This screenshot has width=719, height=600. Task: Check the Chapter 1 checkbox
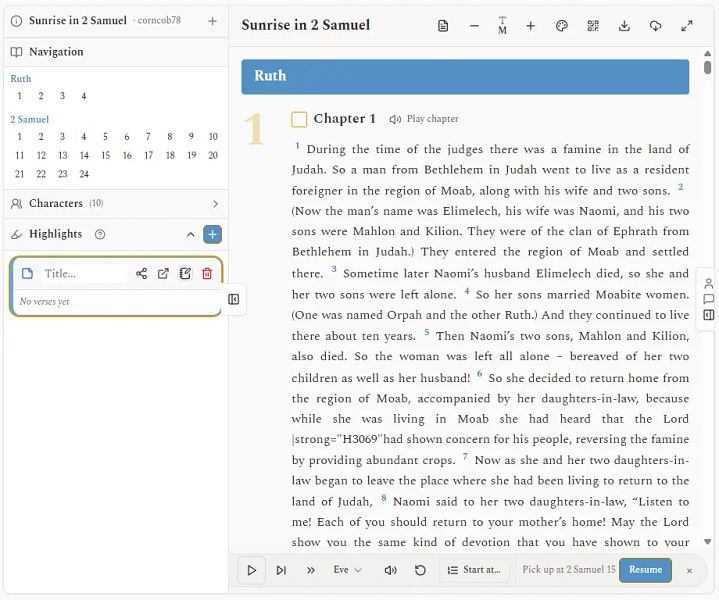[x=299, y=119]
